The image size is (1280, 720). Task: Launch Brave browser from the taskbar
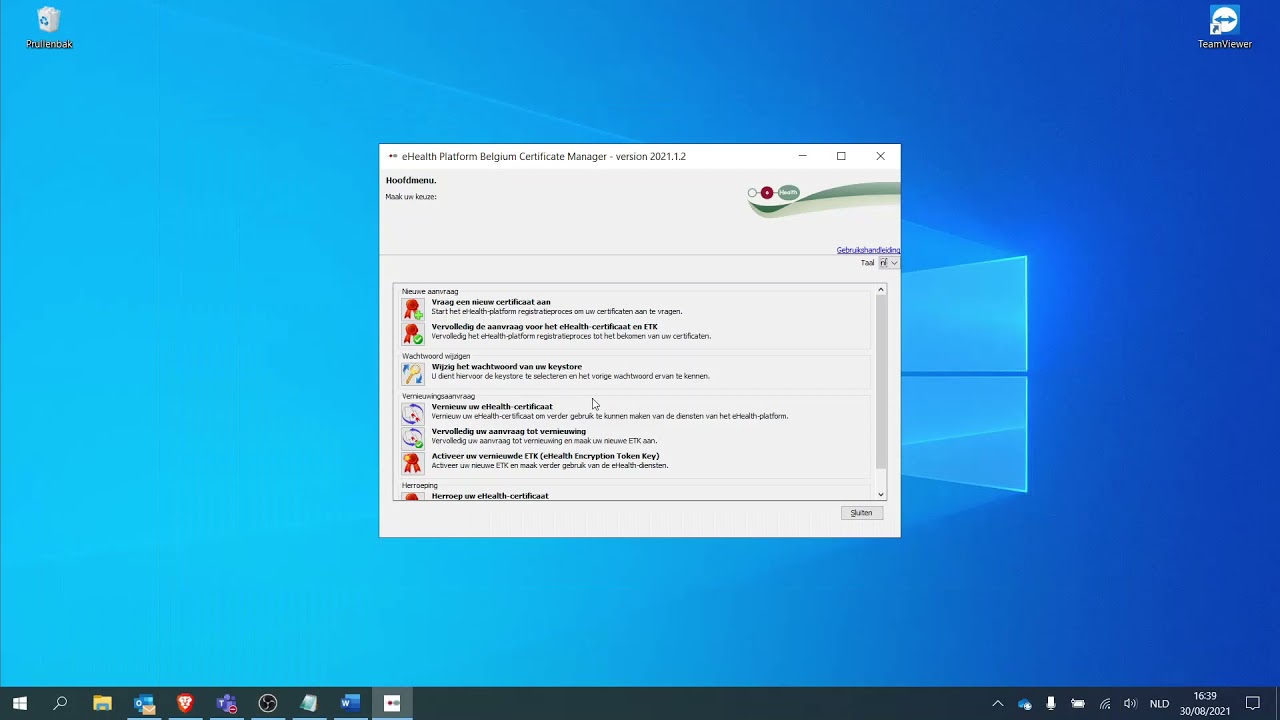(185, 703)
